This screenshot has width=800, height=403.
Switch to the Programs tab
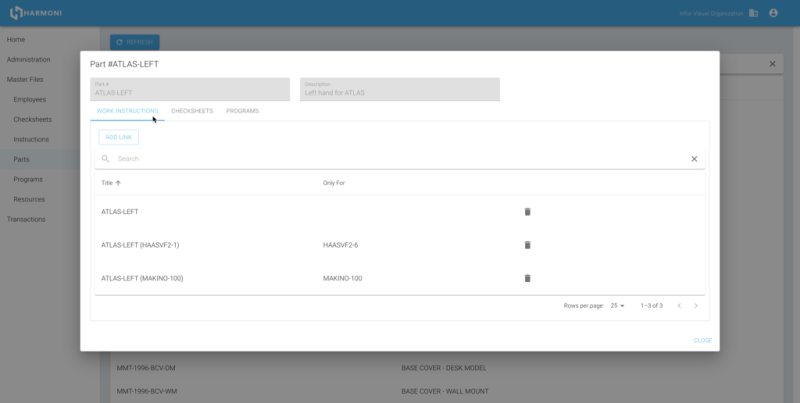(242, 111)
